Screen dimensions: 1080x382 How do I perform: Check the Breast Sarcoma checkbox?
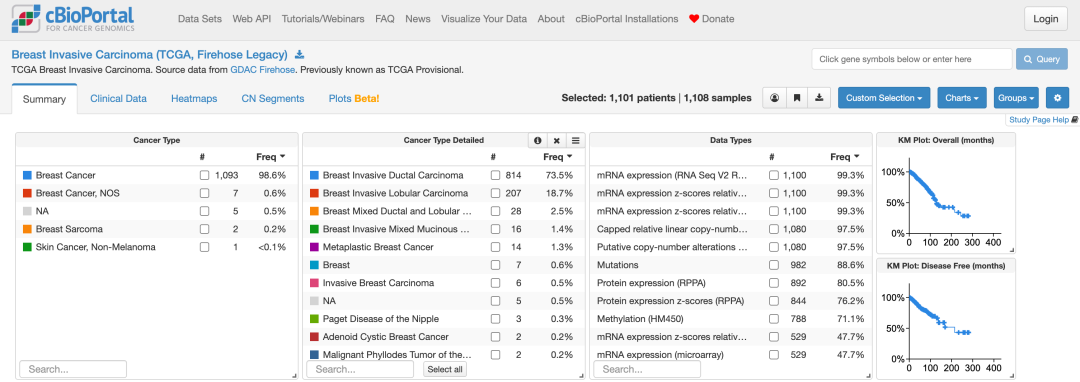click(205, 229)
